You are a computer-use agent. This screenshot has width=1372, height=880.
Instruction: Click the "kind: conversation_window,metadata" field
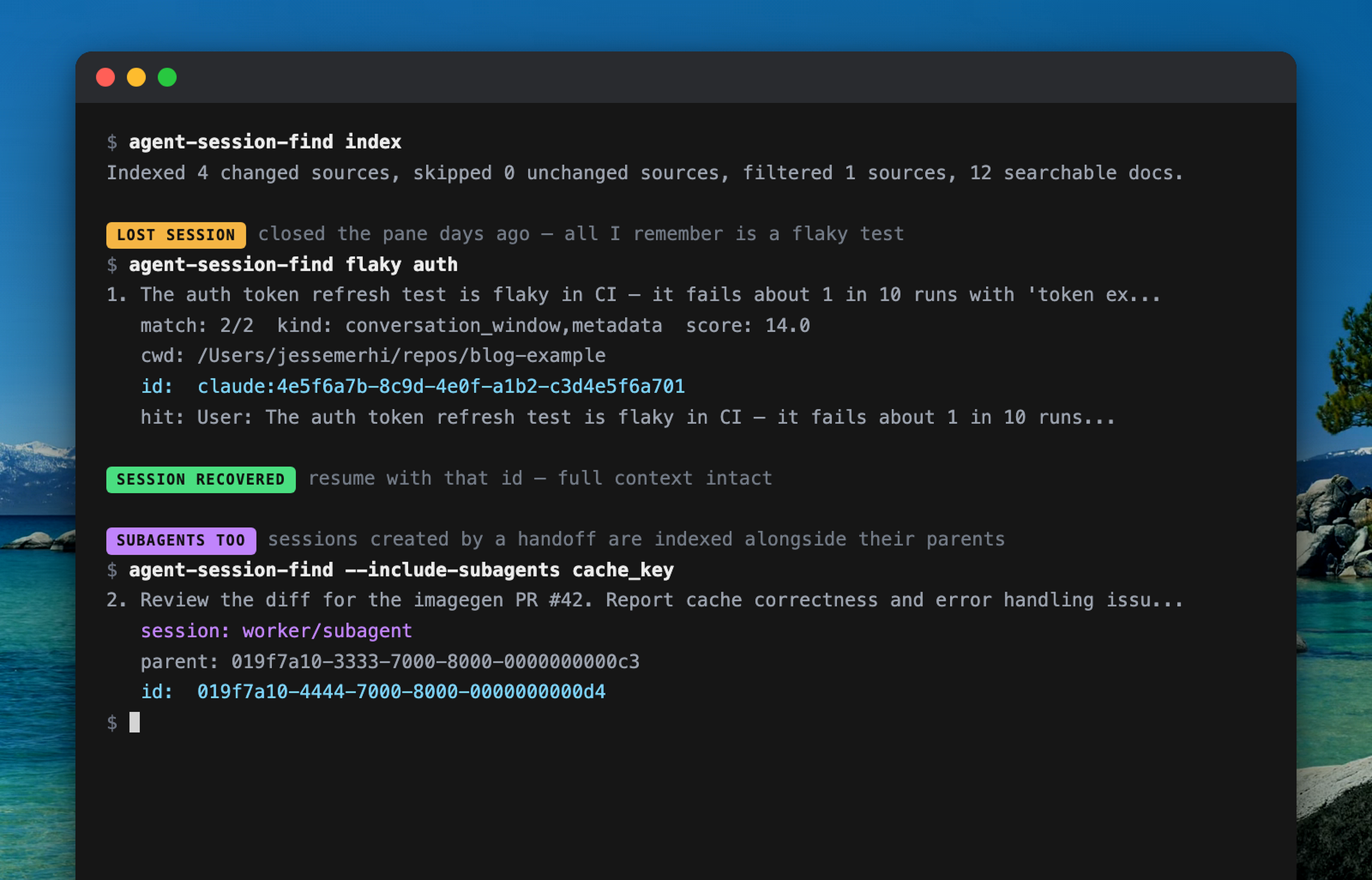pos(469,326)
